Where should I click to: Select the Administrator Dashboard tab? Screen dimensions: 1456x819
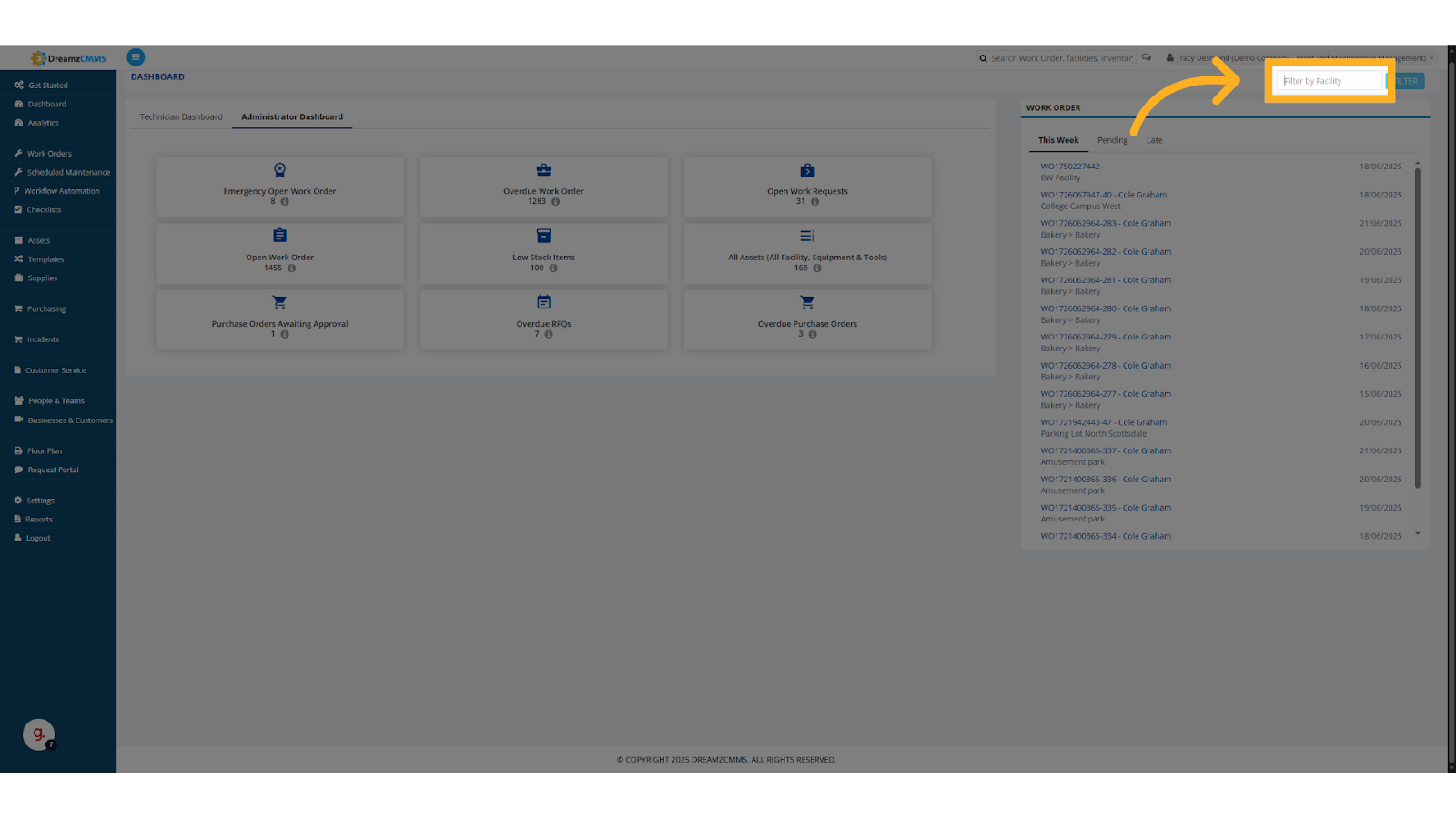(292, 116)
